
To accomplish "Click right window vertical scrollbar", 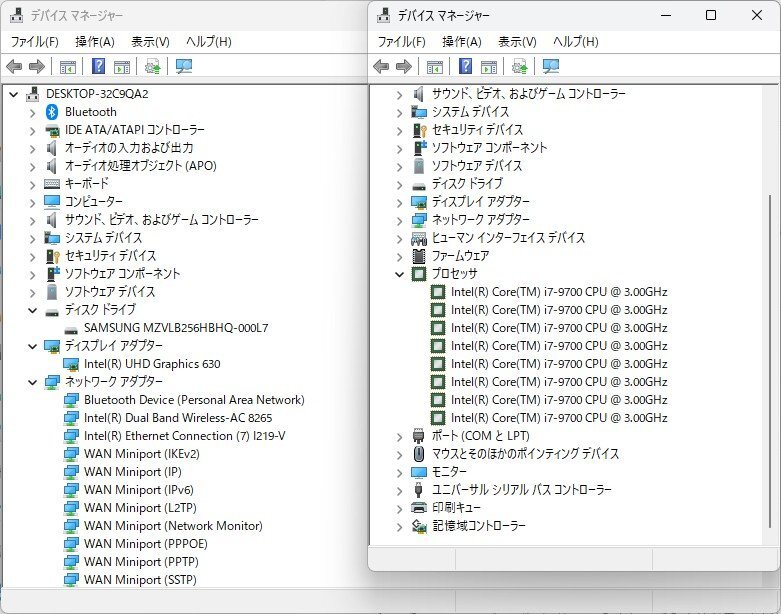I will (x=770, y=362).
